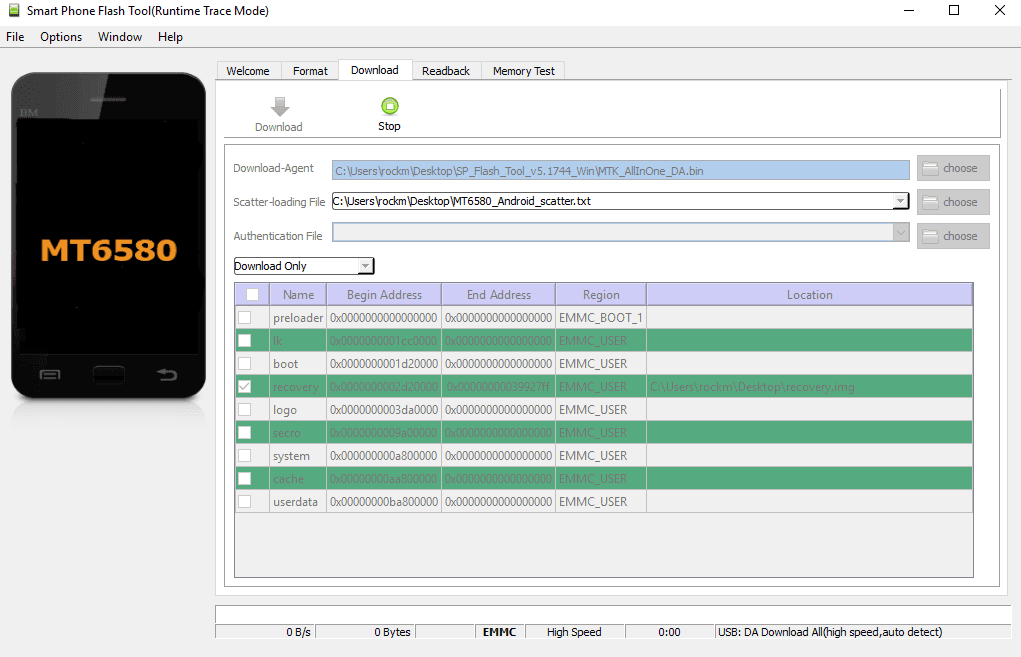Click the progress bar above status bar
The height and width of the screenshot is (657, 1021).
coord(613,614)
